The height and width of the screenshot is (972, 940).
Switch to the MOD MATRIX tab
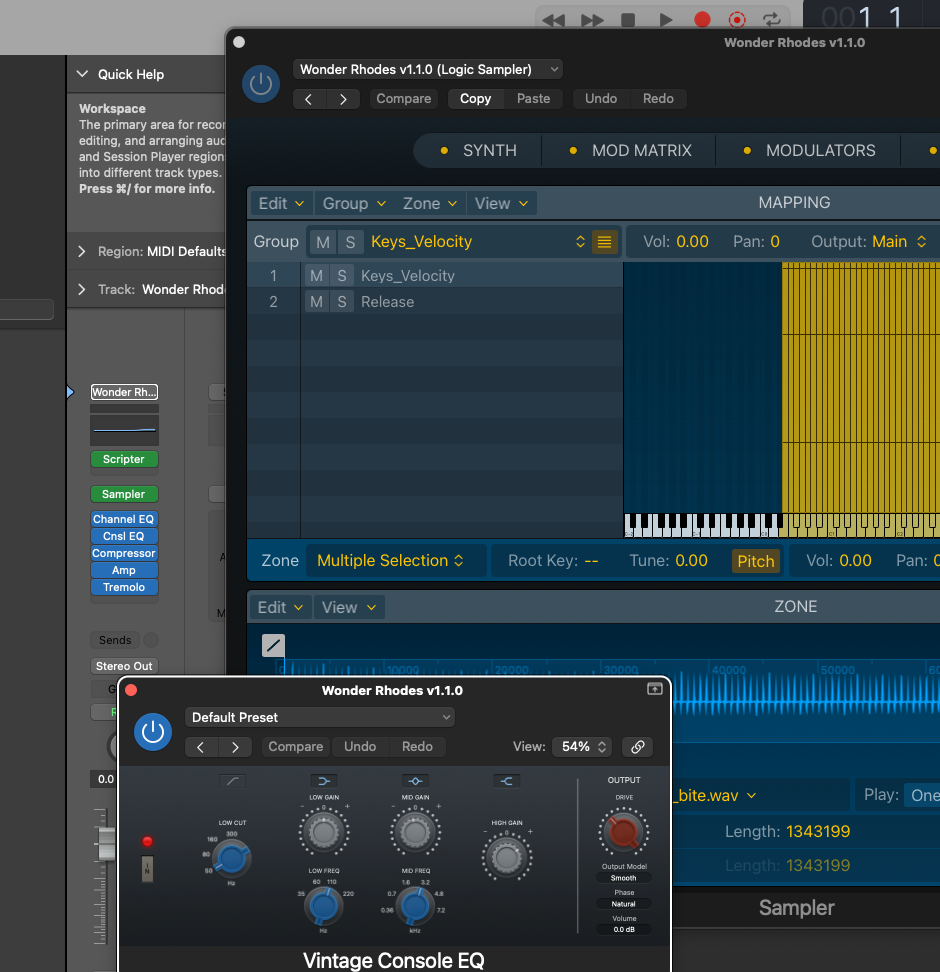(x=629, y=151)
